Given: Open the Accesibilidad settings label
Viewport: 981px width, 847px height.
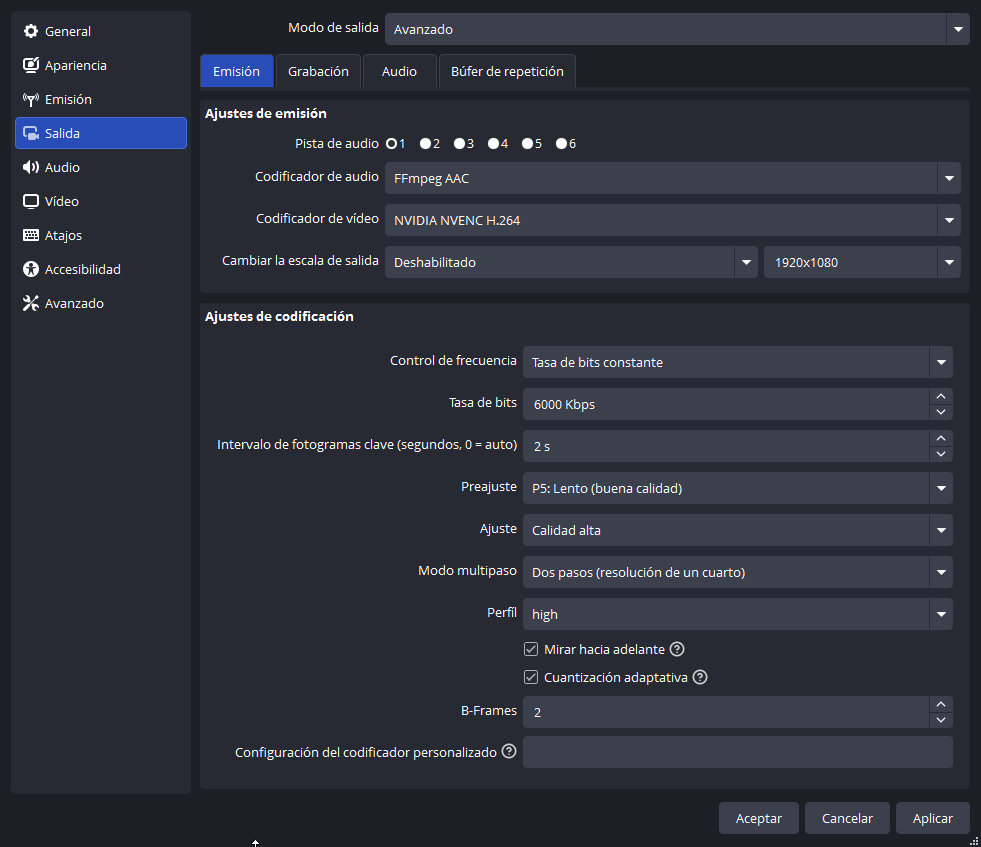Looking at the screenshot, I should [83, 269].
